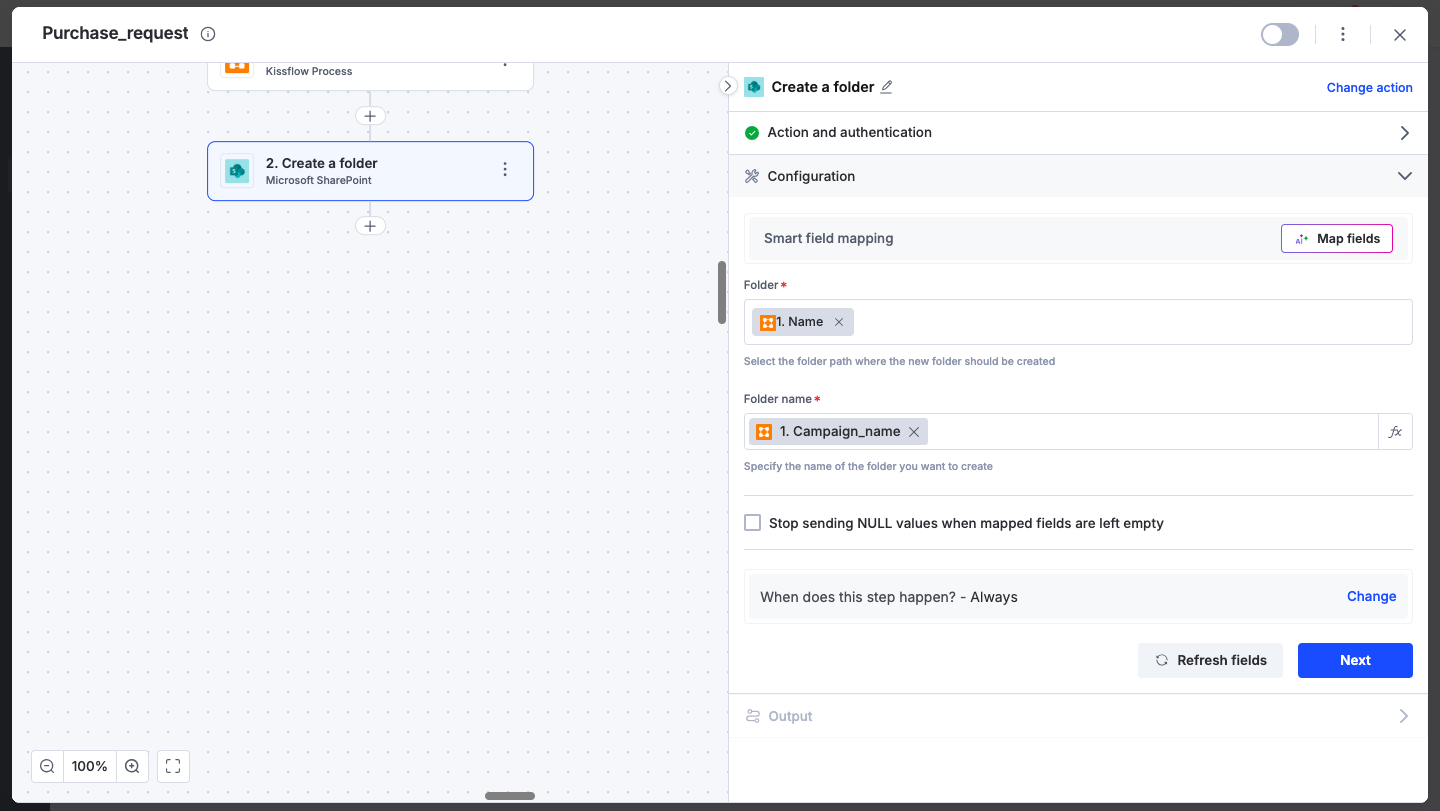
Task: Zoom in the workflow canvas
Action: click(132, 766)
